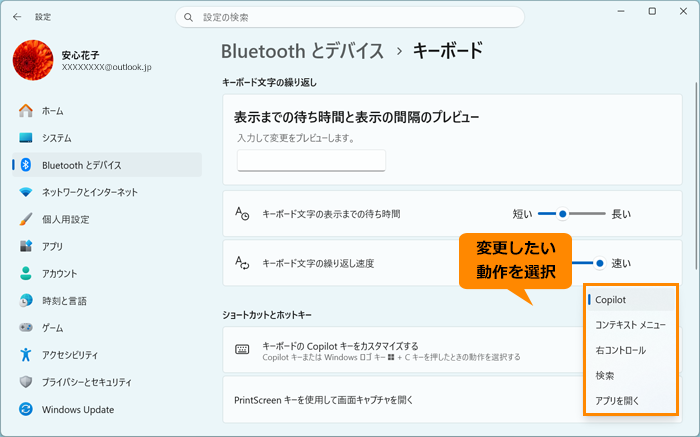Screen dimensions: 700x437
Task: Open Windows Update page
Action: pyautogui.click(x=107, y=409)
